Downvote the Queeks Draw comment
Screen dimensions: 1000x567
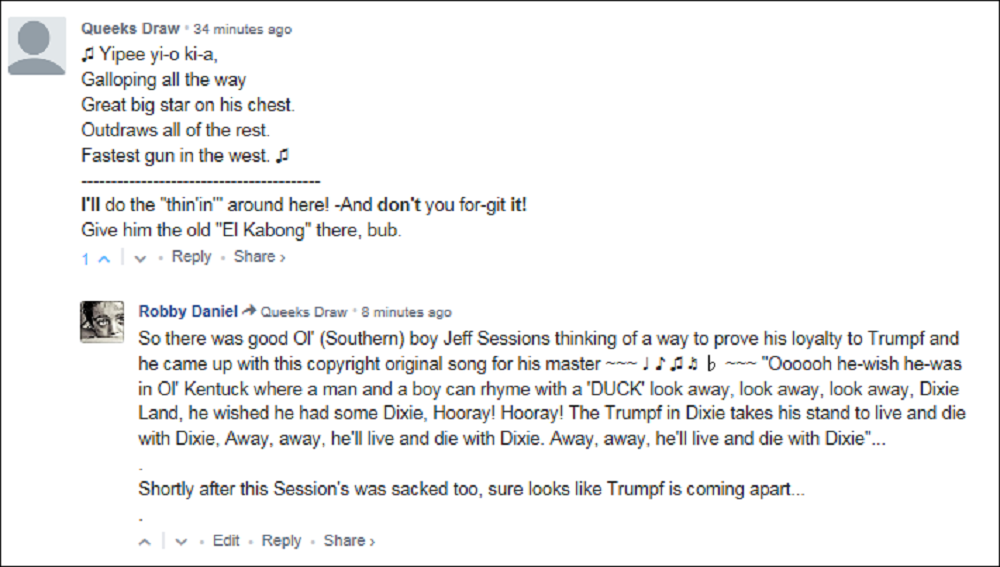pos(140,258)
